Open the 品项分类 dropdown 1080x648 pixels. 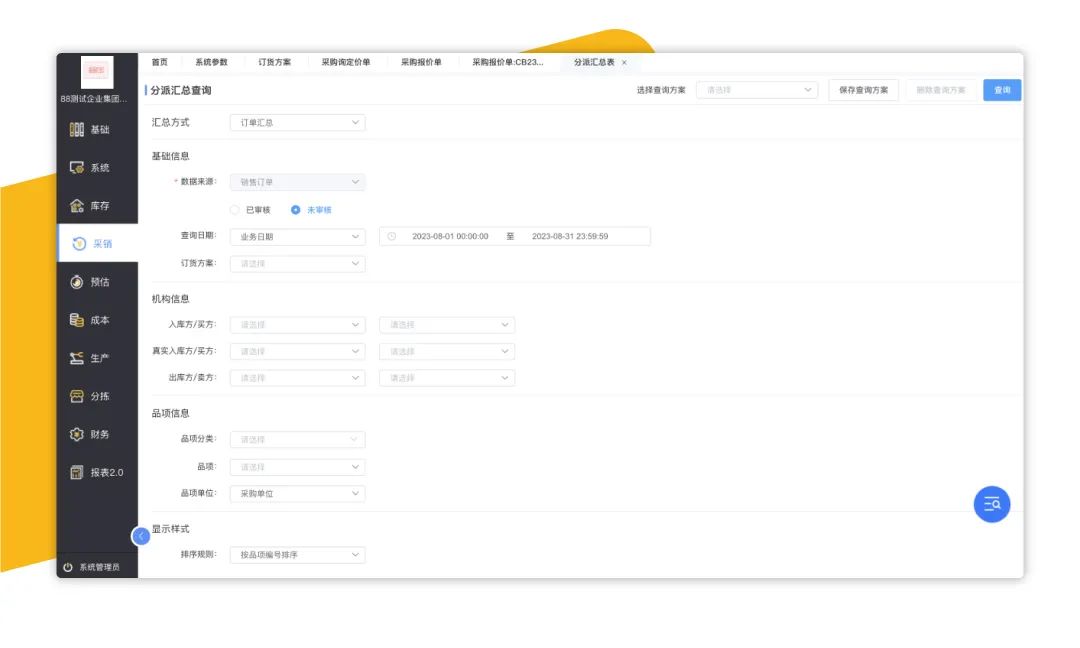coord(298,439)
